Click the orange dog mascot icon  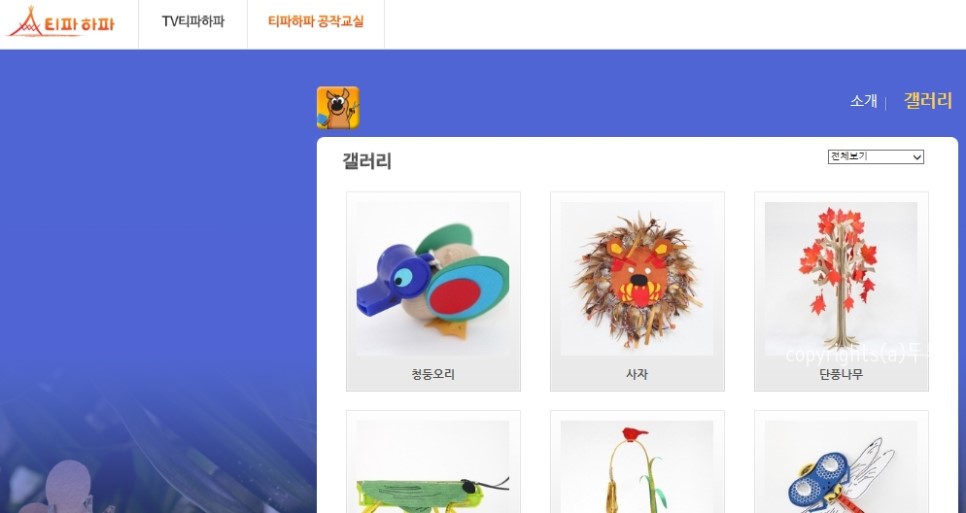click(338, 108)
